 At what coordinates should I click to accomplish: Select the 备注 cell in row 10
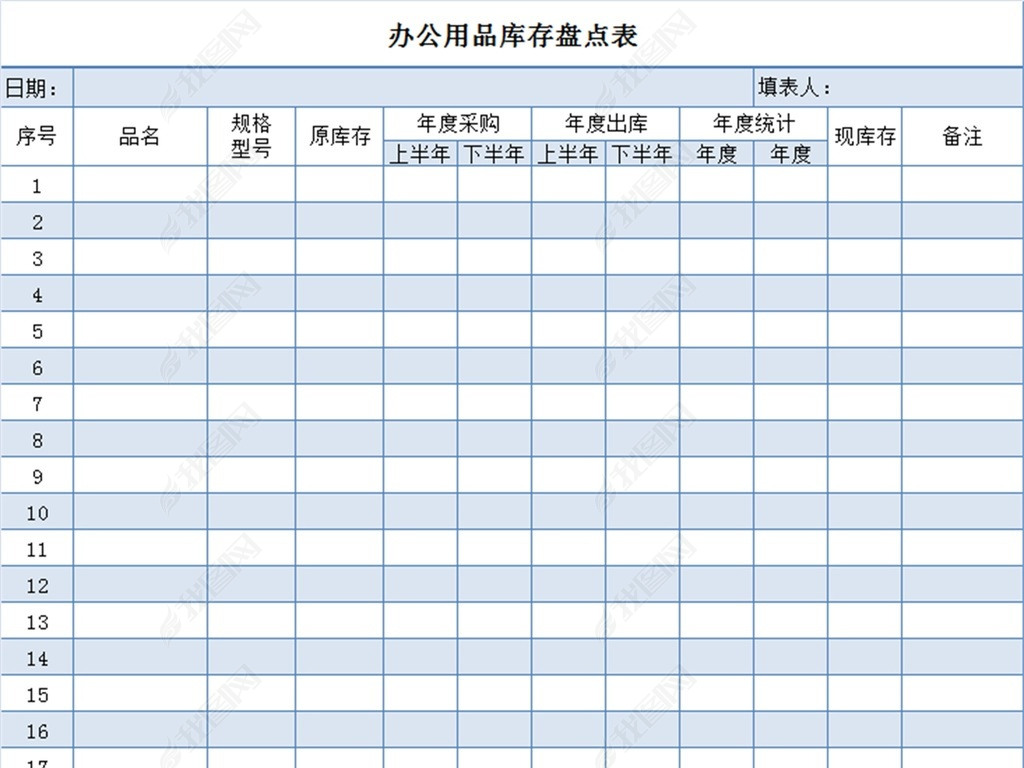click(962, 512)
